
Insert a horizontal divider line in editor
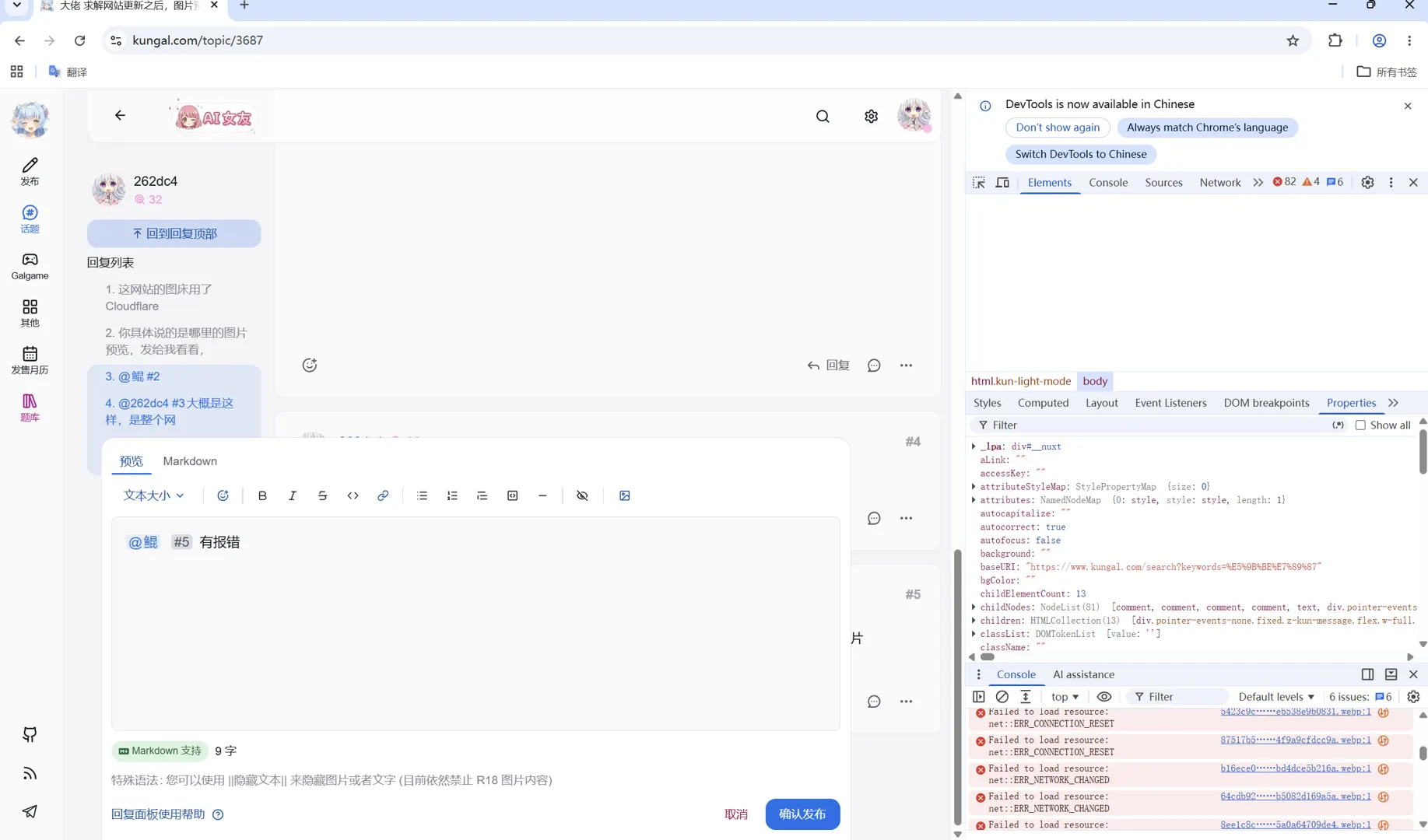point(542,495)
